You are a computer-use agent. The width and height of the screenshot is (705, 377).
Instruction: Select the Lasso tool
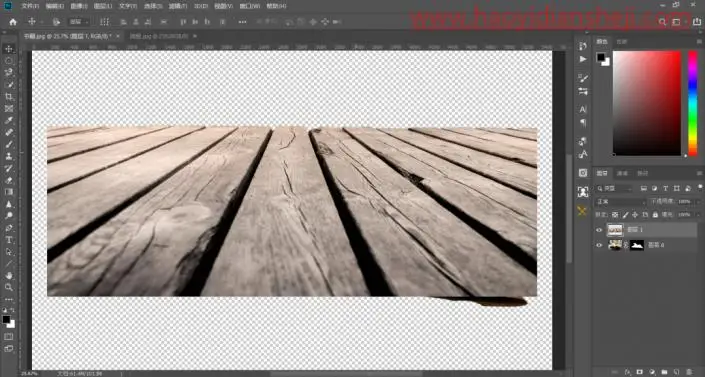coord(9,72)
